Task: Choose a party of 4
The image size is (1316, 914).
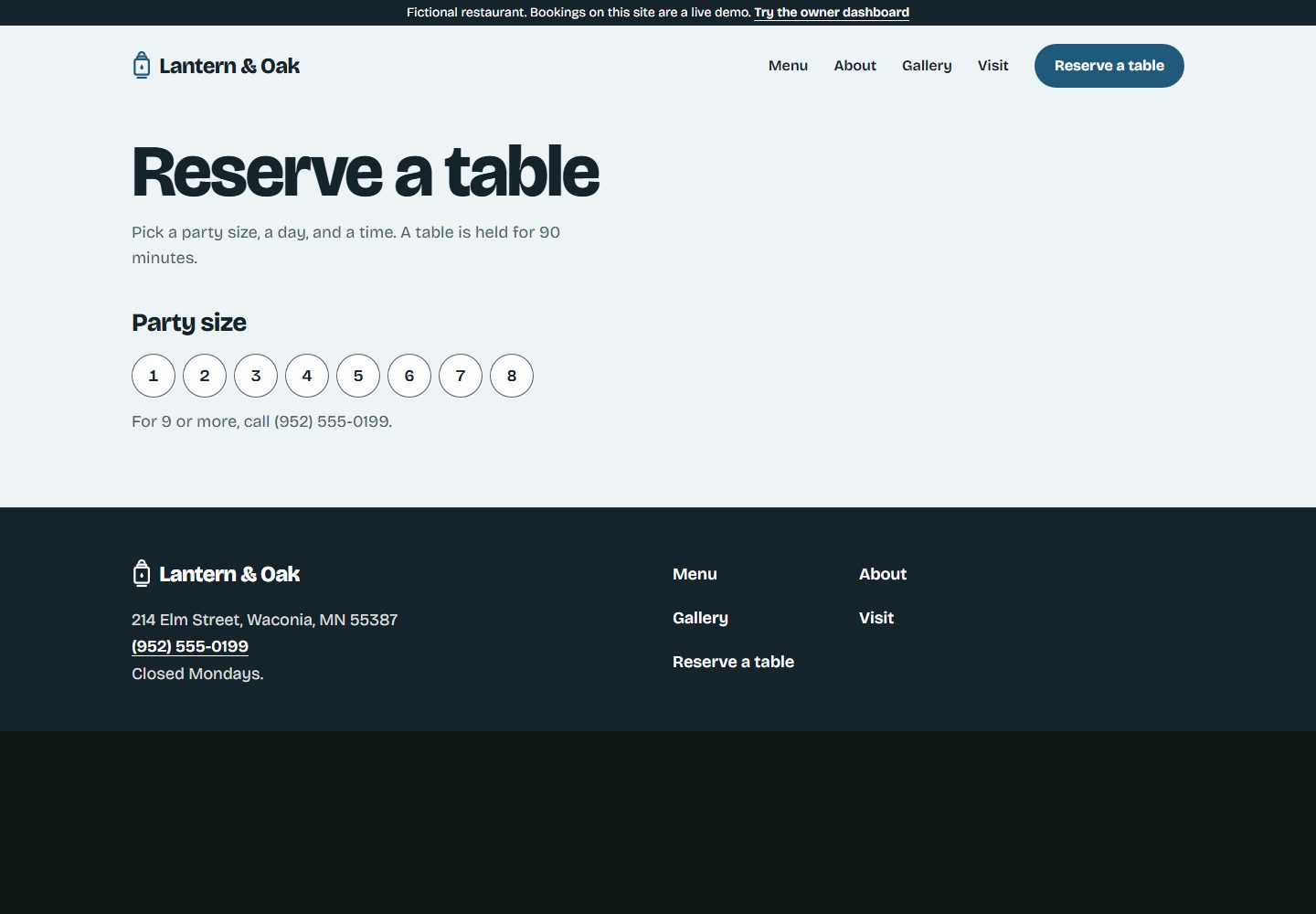Action: [307, 376]
